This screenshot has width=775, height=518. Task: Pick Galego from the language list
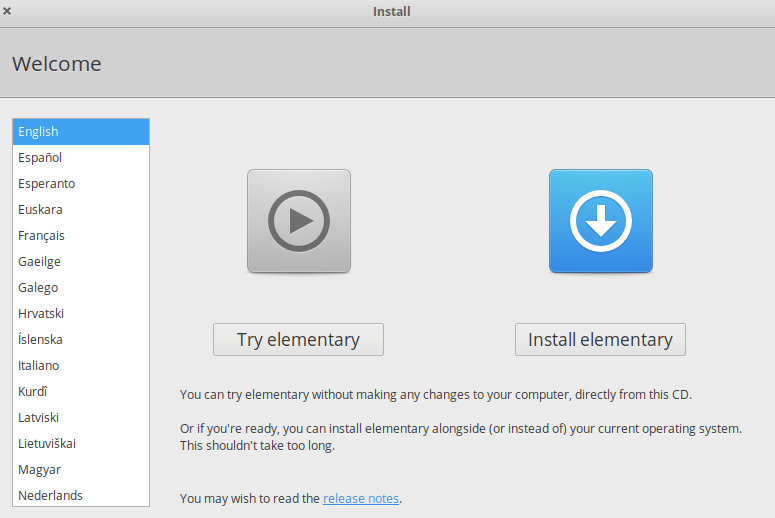81,288
